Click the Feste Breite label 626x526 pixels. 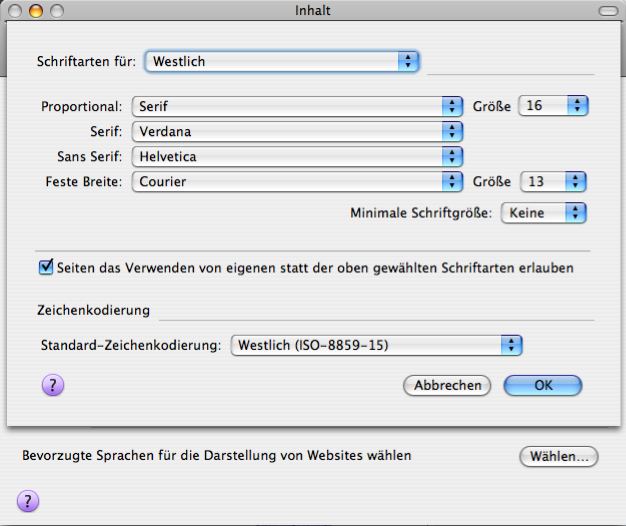(x=84, y=182)
